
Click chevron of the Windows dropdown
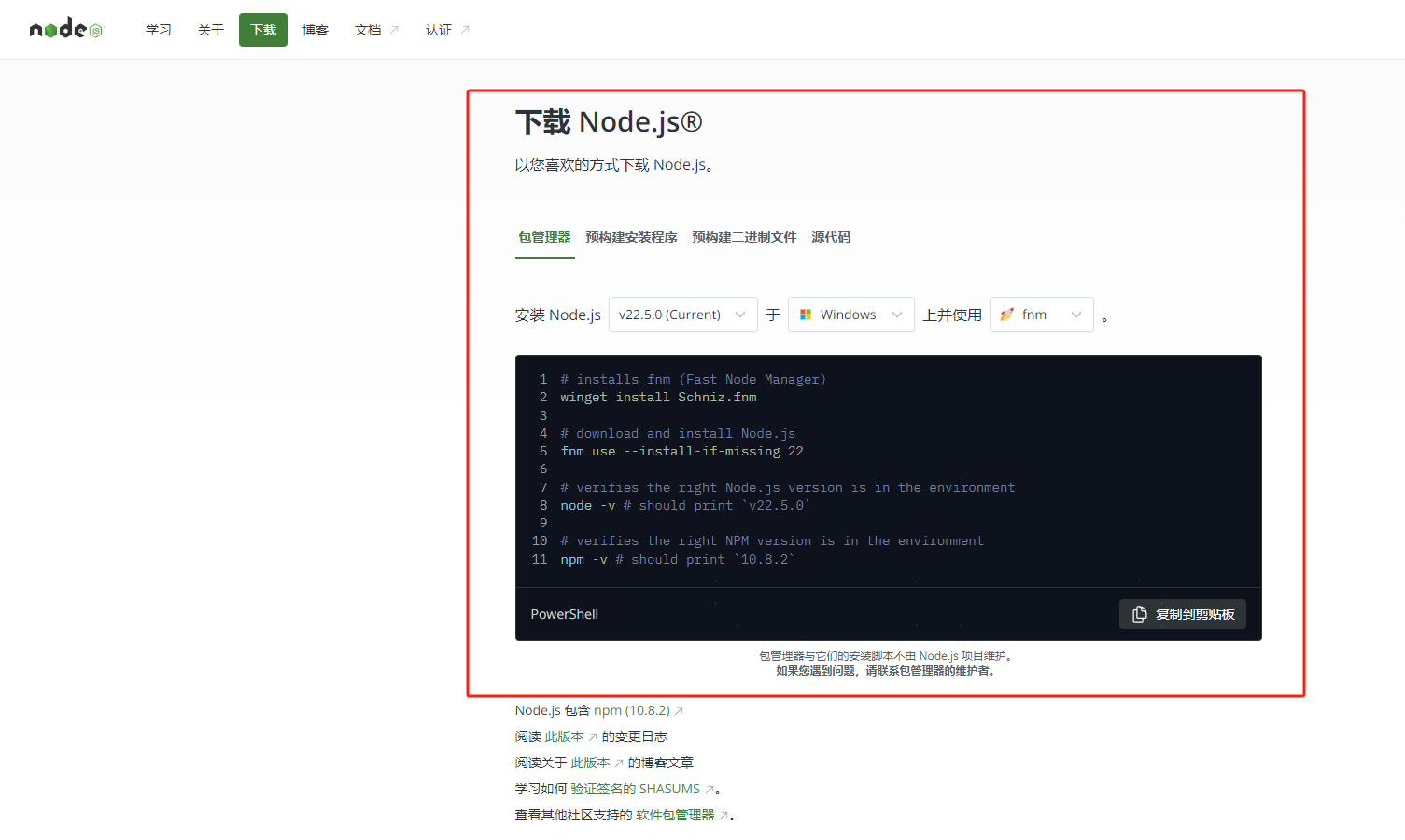[x=897, y=315]
